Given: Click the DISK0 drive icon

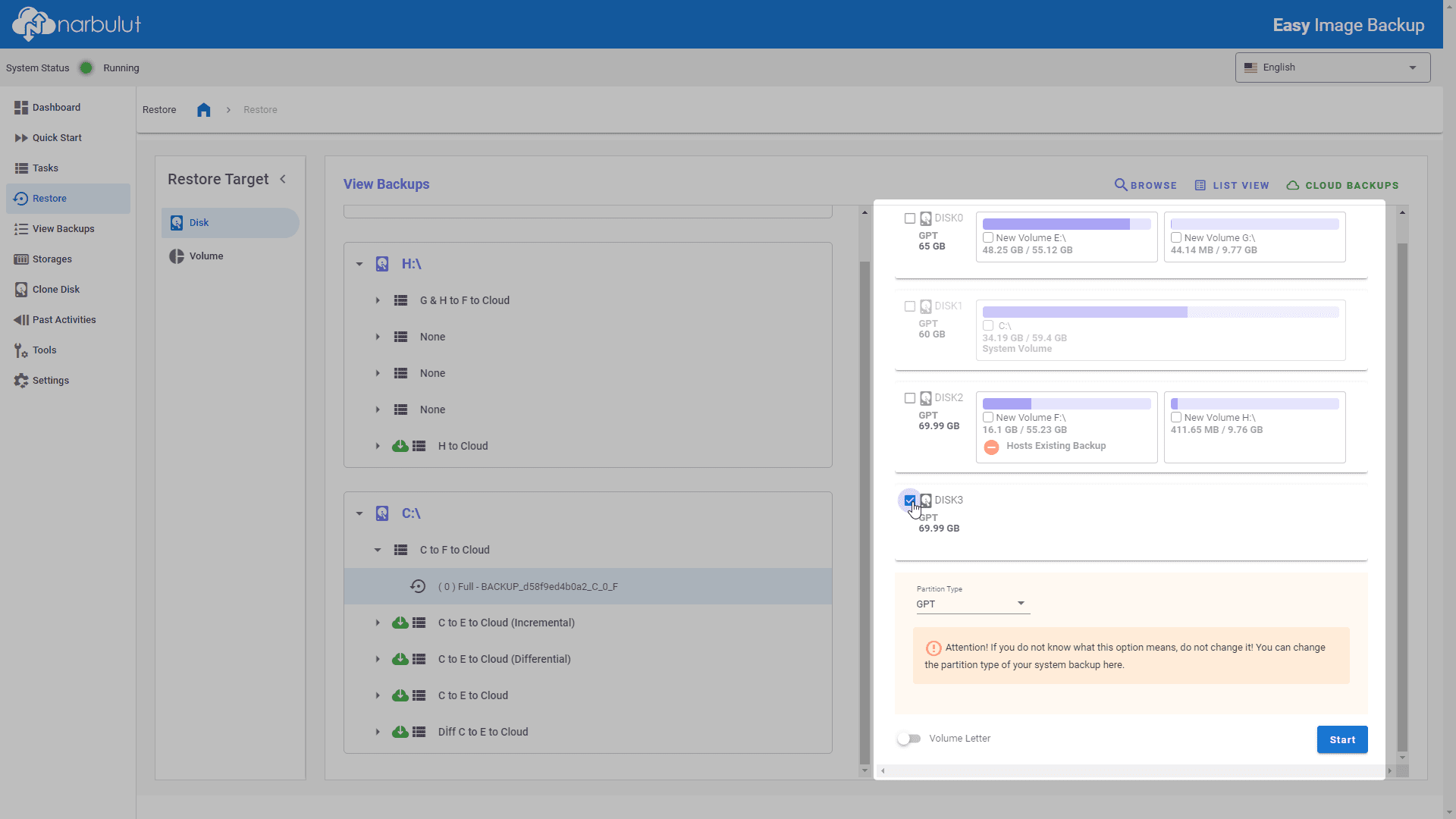Looking at the screenshot, I should 926,218.
